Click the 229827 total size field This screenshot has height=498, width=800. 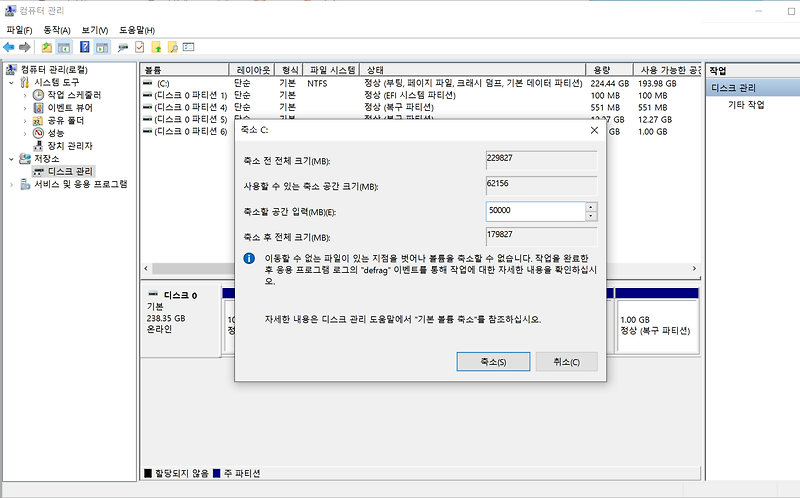tap(541, 160)
